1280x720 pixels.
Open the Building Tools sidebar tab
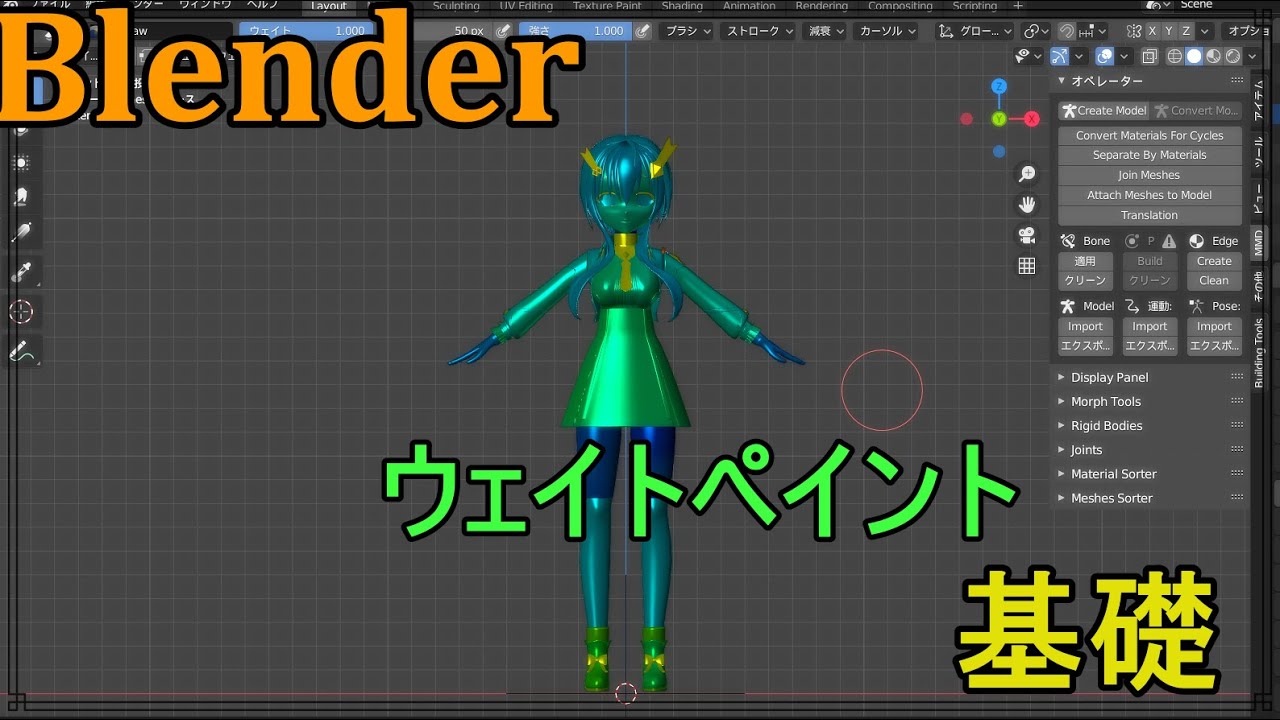click(x=1259, y=352)
